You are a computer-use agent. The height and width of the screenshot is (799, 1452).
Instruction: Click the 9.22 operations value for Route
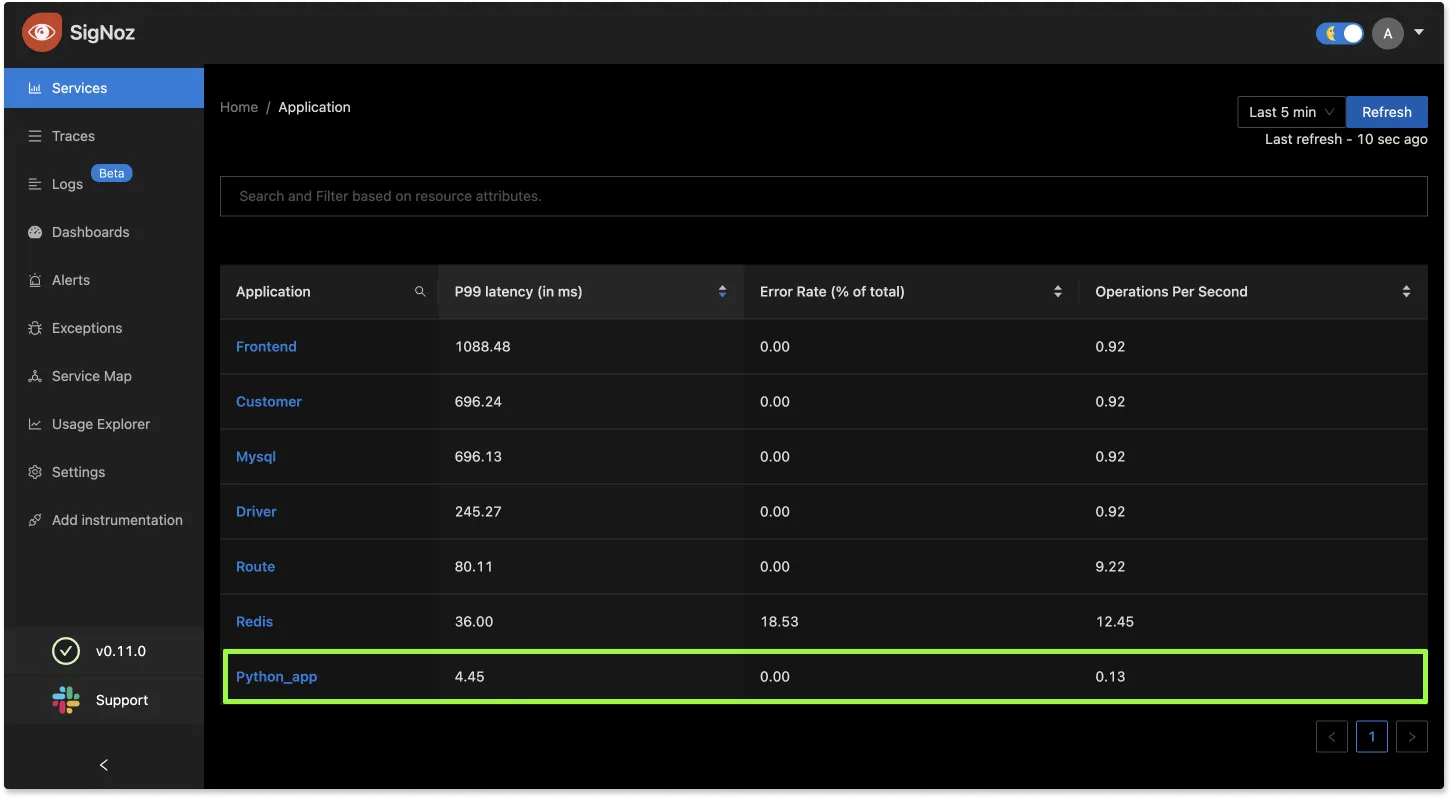click(1110, 567)
